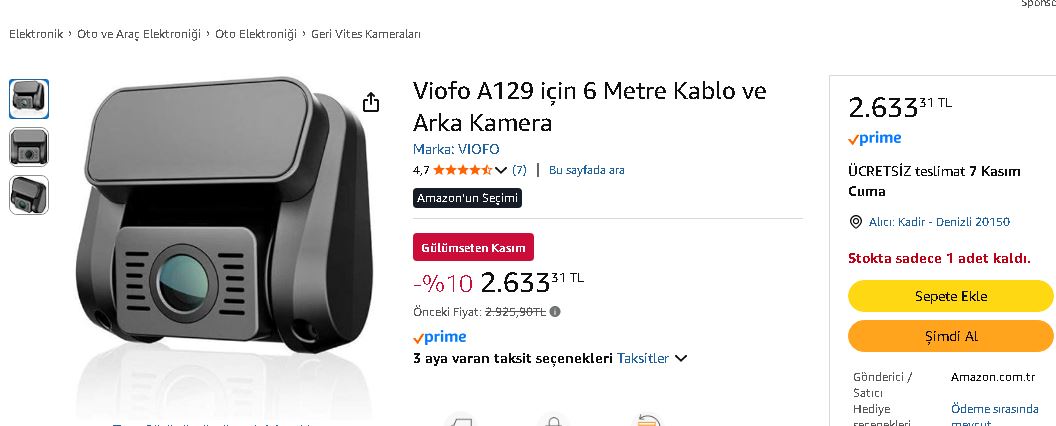Open Geri Vites Kameraları breadcrumb

point(366,34)
